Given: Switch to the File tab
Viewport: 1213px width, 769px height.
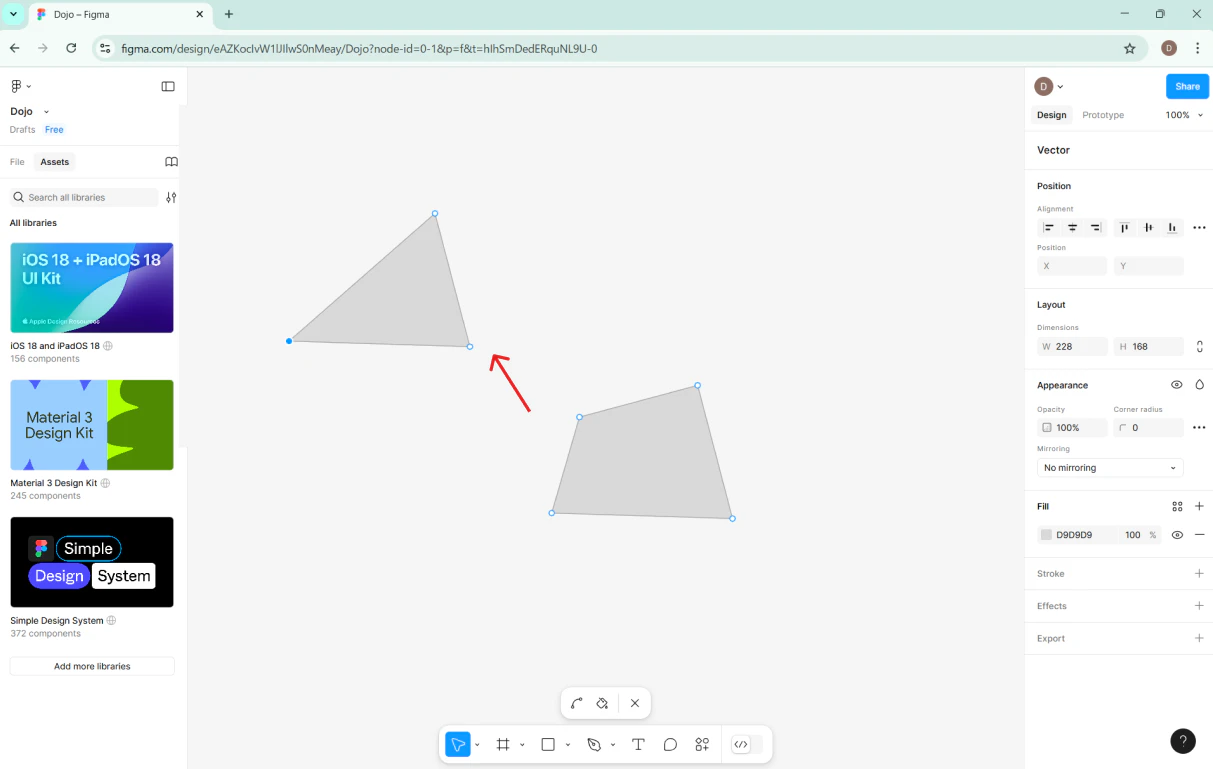Looking at the screenshot, I should [17, 162].
